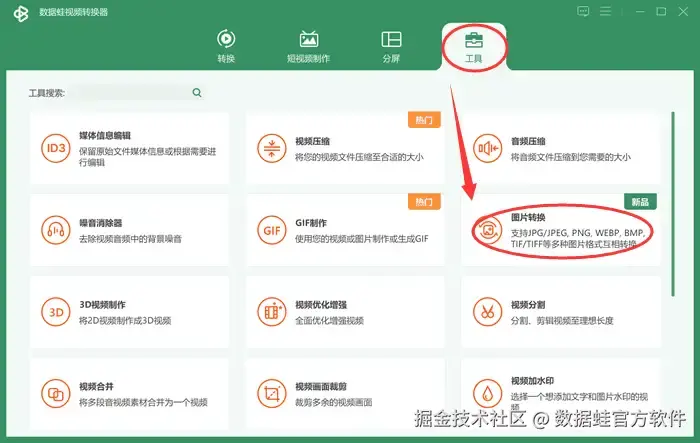Image resolution: width=700 pixels, height=443 pixels.
Task: Click the 热门 badge on GIF制作
Action: click(x=424, y=202)
